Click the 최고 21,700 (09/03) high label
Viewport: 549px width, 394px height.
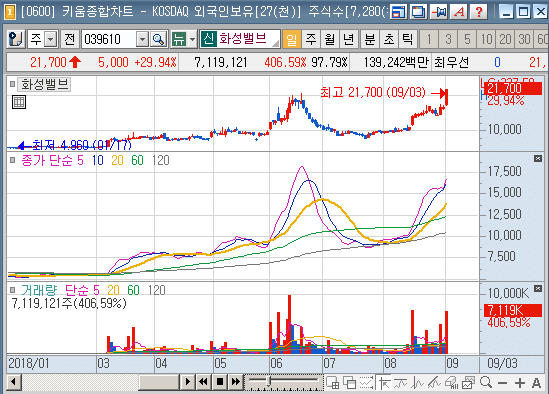coord(373,92)
